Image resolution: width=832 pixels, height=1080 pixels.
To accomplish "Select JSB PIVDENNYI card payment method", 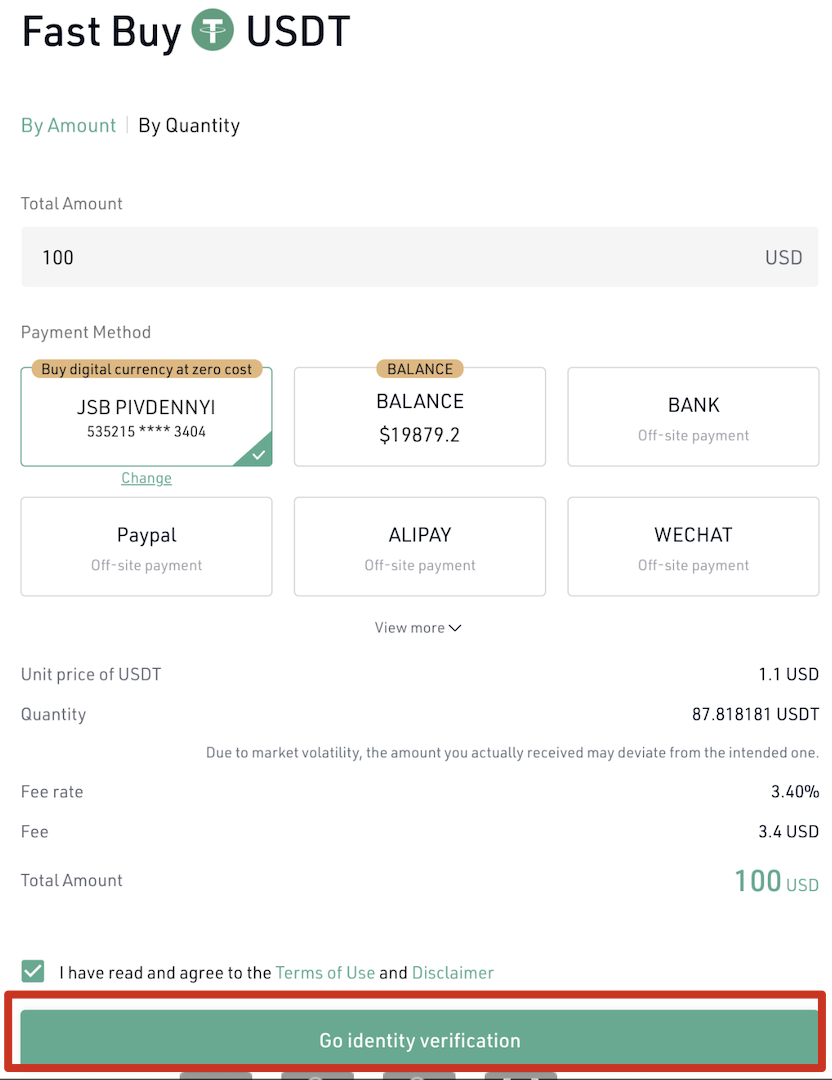I will pyautogui.click(x=147, y=417).
